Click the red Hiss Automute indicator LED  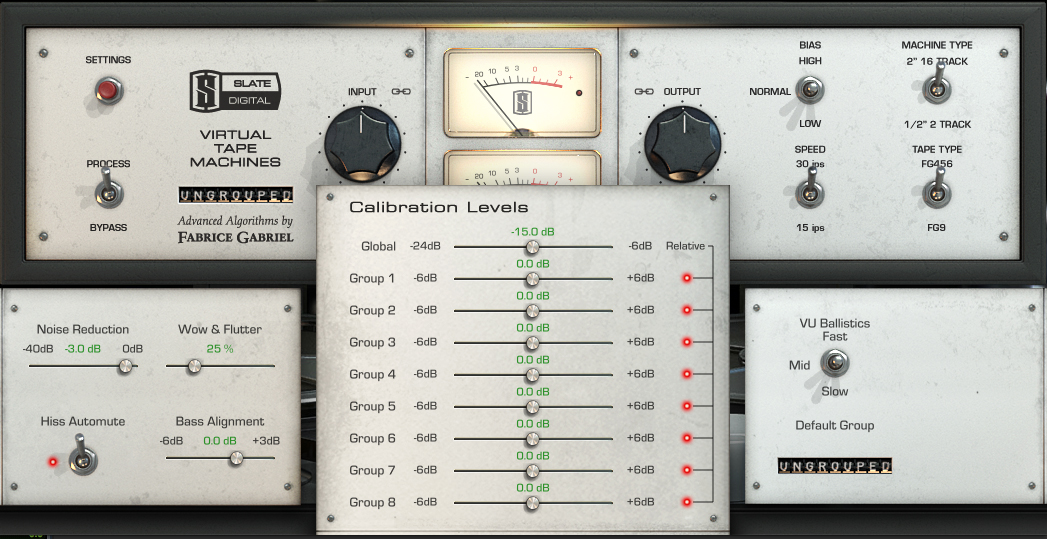[53, 462]
